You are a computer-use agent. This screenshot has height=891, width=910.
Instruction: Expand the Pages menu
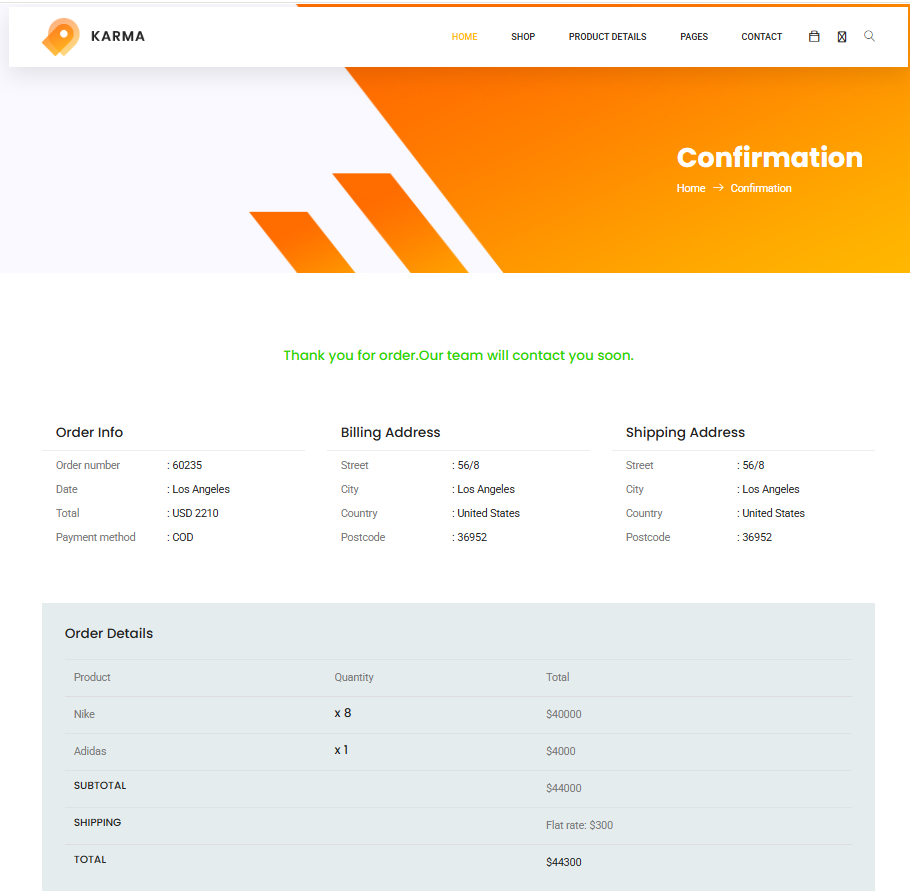point(694,37)
